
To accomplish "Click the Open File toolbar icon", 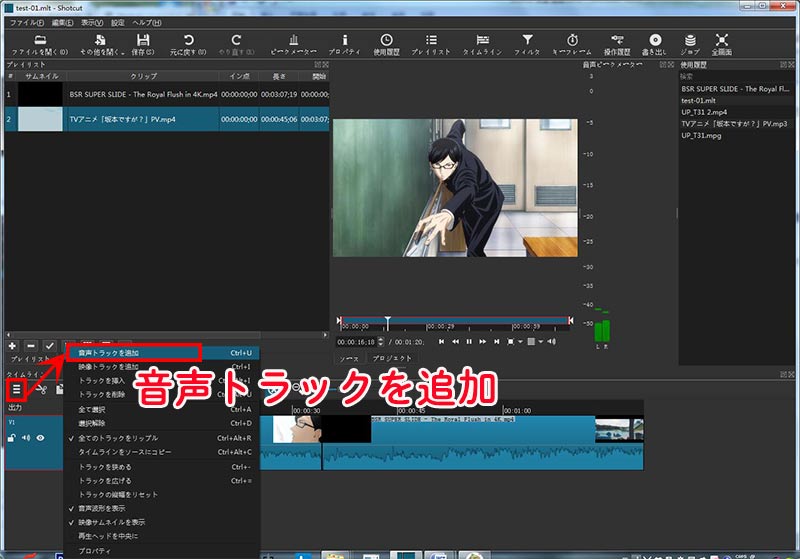I will [x=40, y=44].
